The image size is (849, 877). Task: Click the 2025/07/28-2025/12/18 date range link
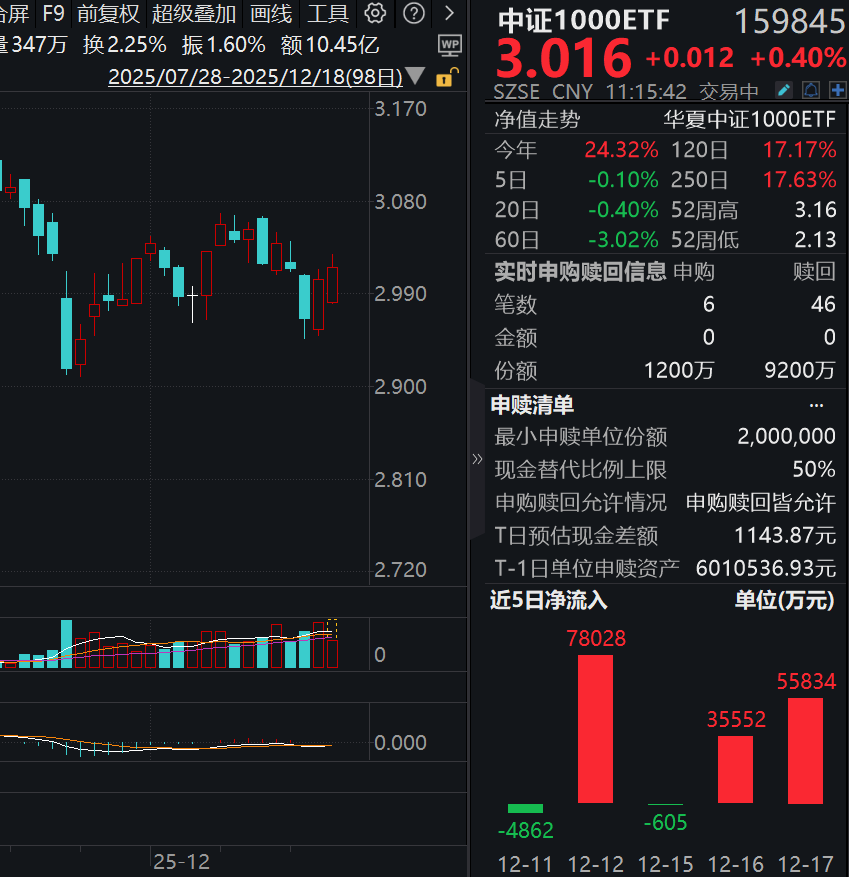point(255,77)
